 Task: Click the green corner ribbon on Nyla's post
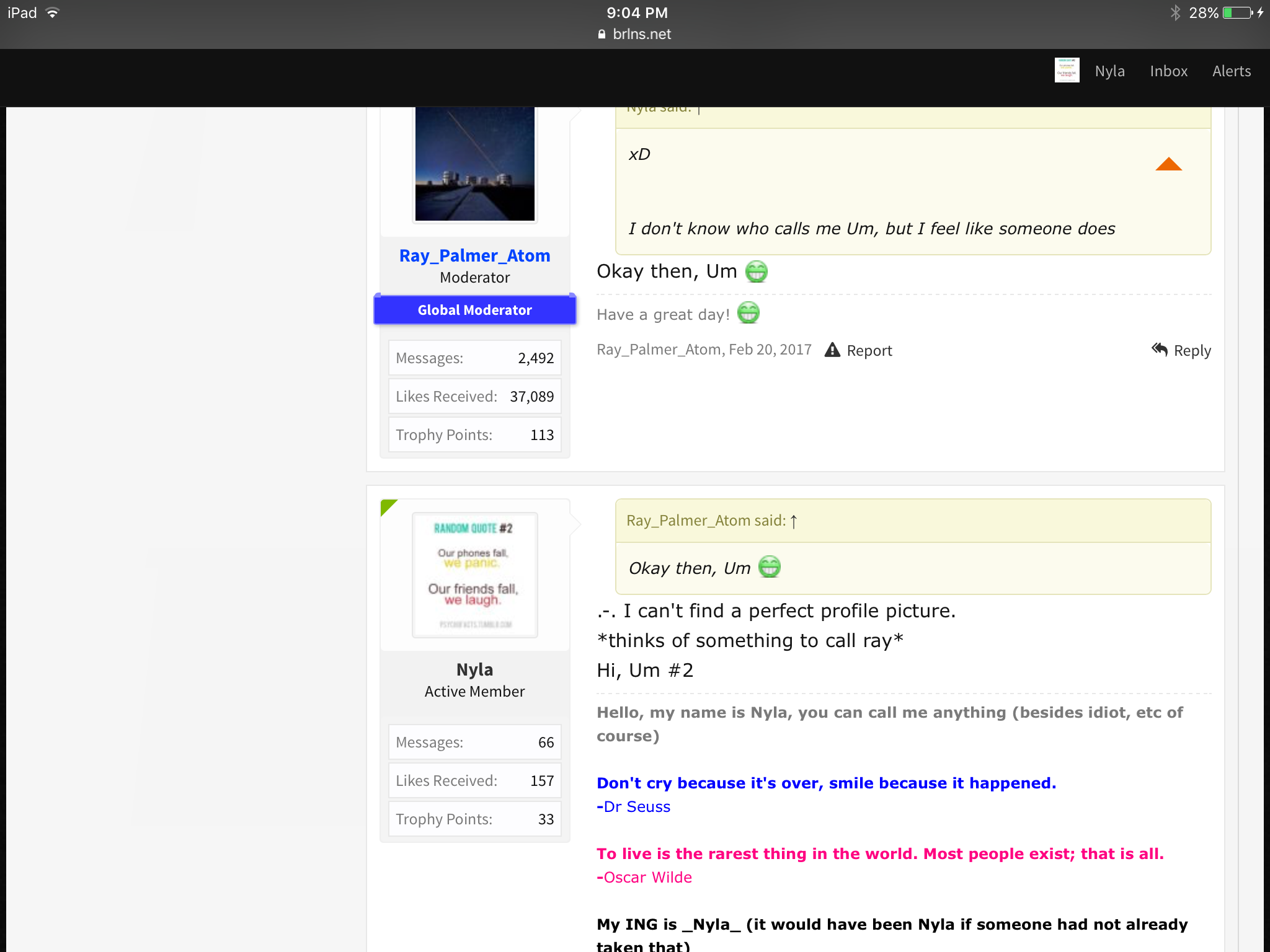pos(388,507)
